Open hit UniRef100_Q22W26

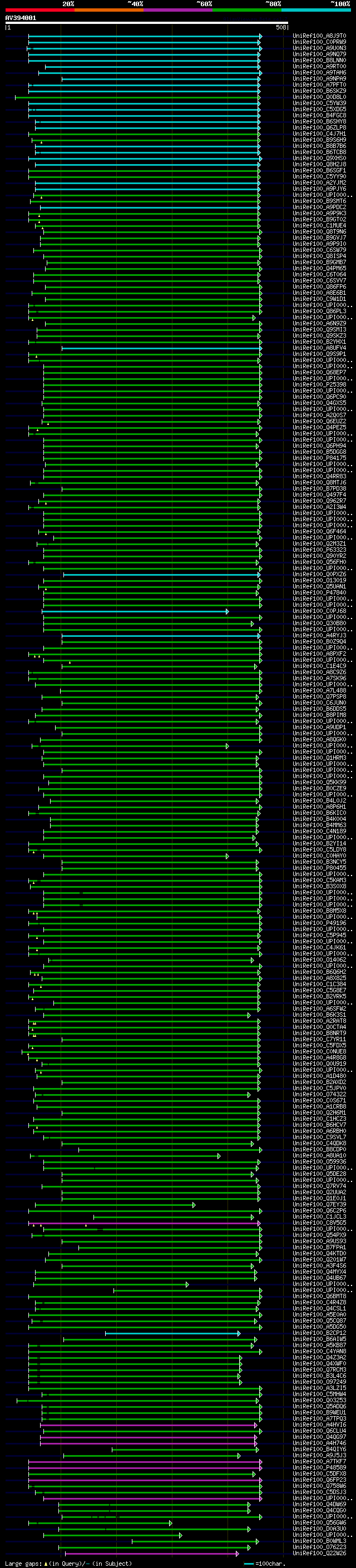point(319,1553)
